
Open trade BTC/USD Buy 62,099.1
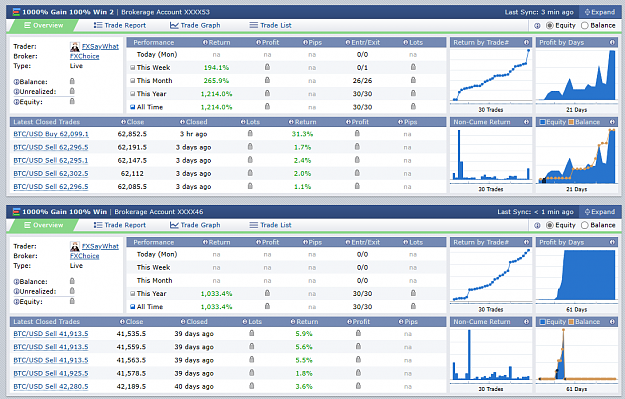[x=51, y=134]
